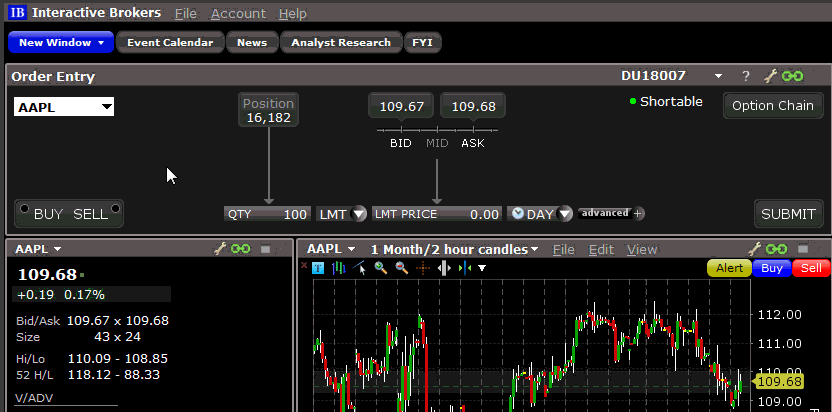832x412 pixels.
Task: Click the blue T icon in chart toolbar
Action: pos(318,268)
